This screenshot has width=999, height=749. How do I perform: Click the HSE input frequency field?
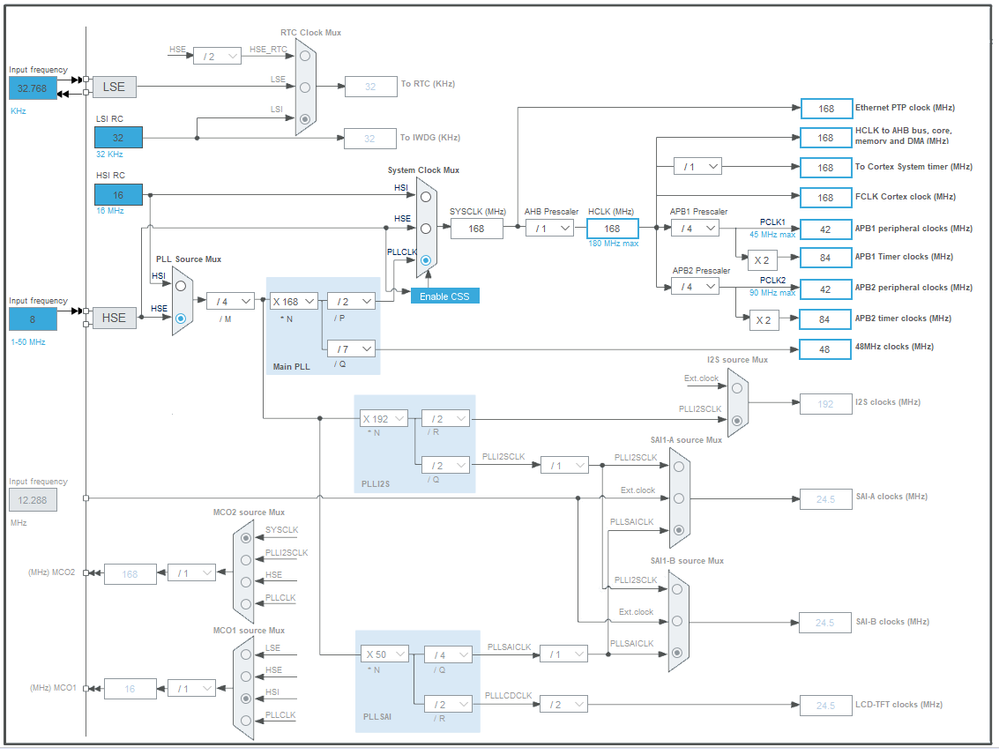click(33, 319)
